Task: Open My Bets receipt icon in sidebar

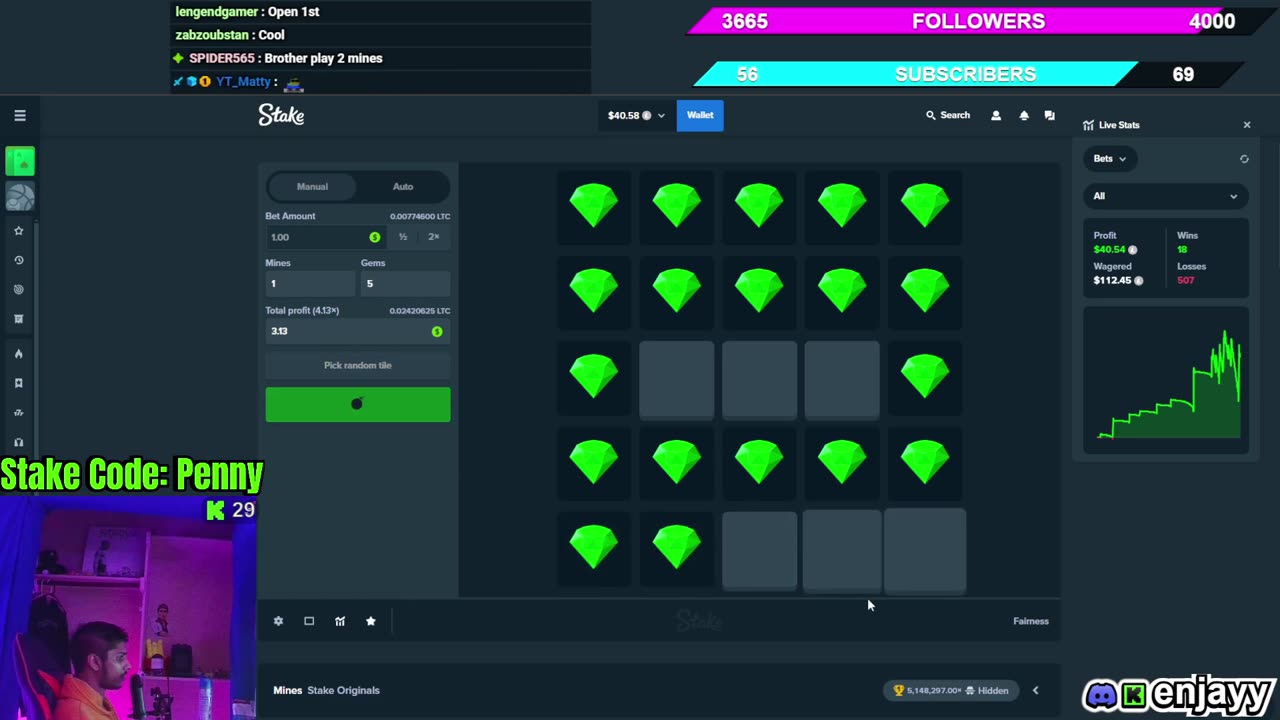Action: point(18,319)
